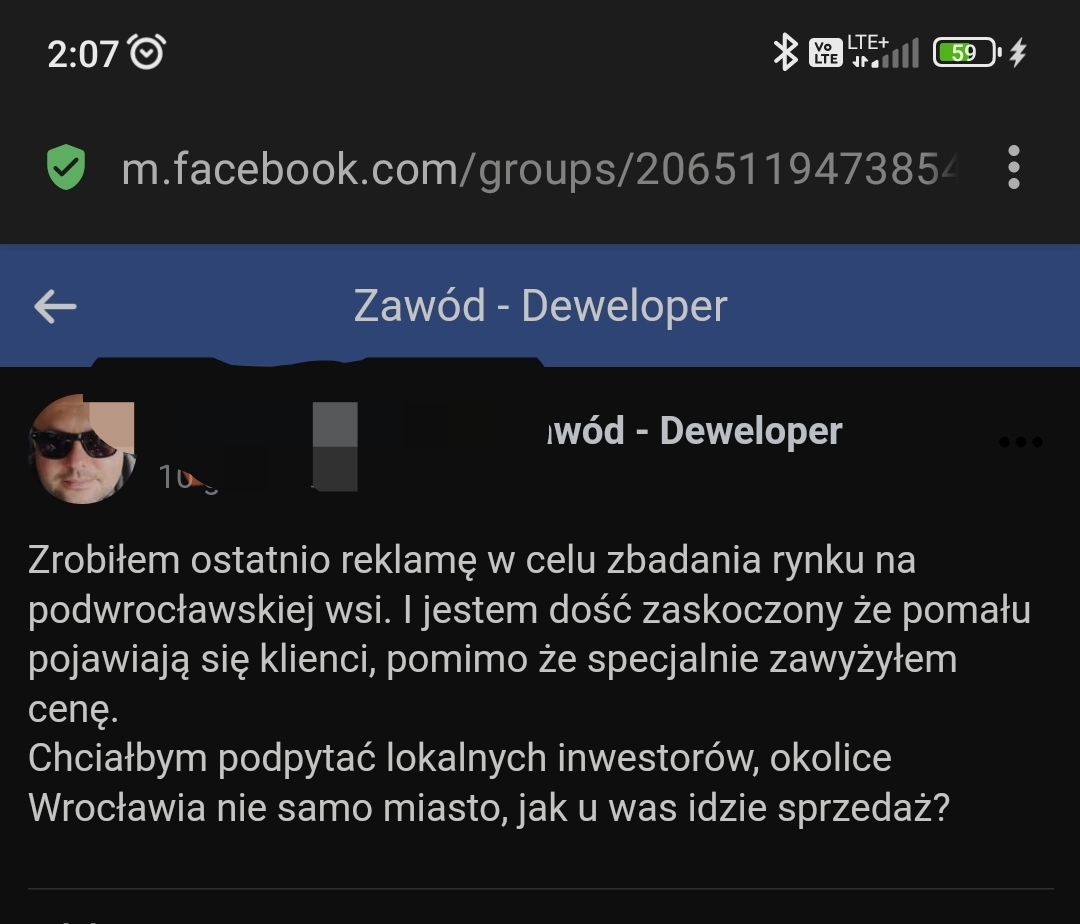Tap the sentence beginning Chciałbym podpytać lokalnych

489,782
